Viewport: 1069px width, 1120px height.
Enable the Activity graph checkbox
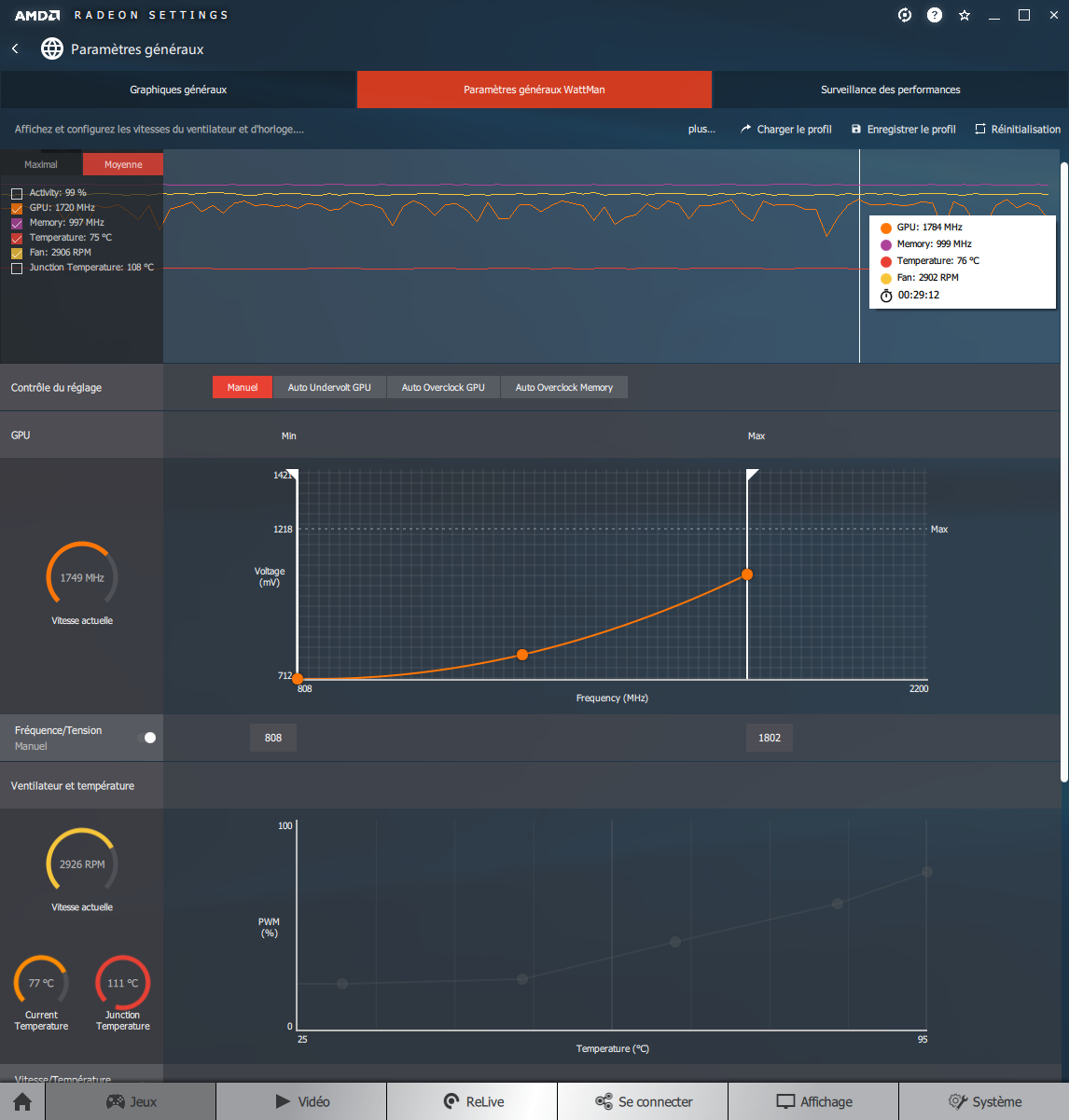[x=17, y=193]
